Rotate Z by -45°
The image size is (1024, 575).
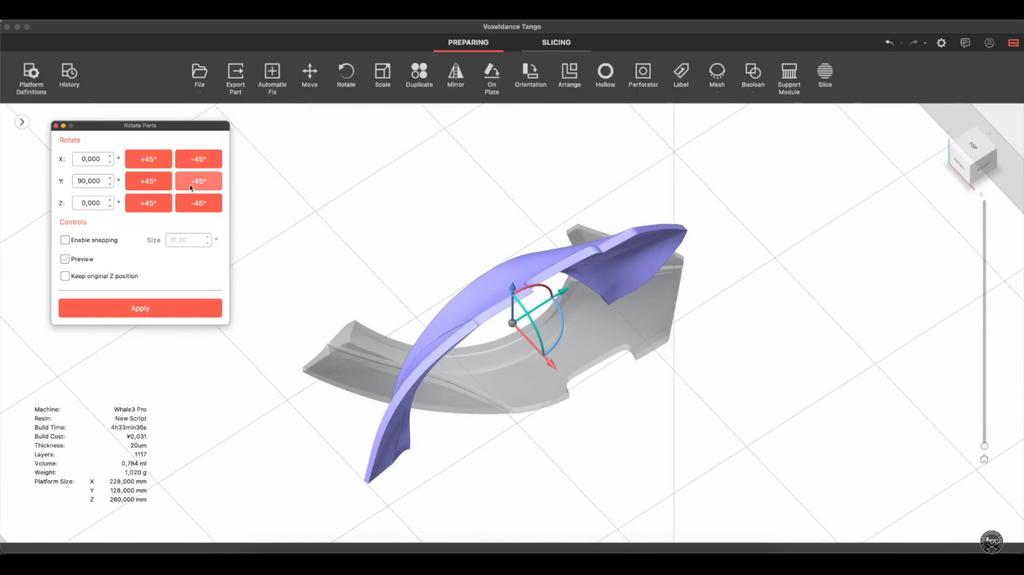point(199,203)
